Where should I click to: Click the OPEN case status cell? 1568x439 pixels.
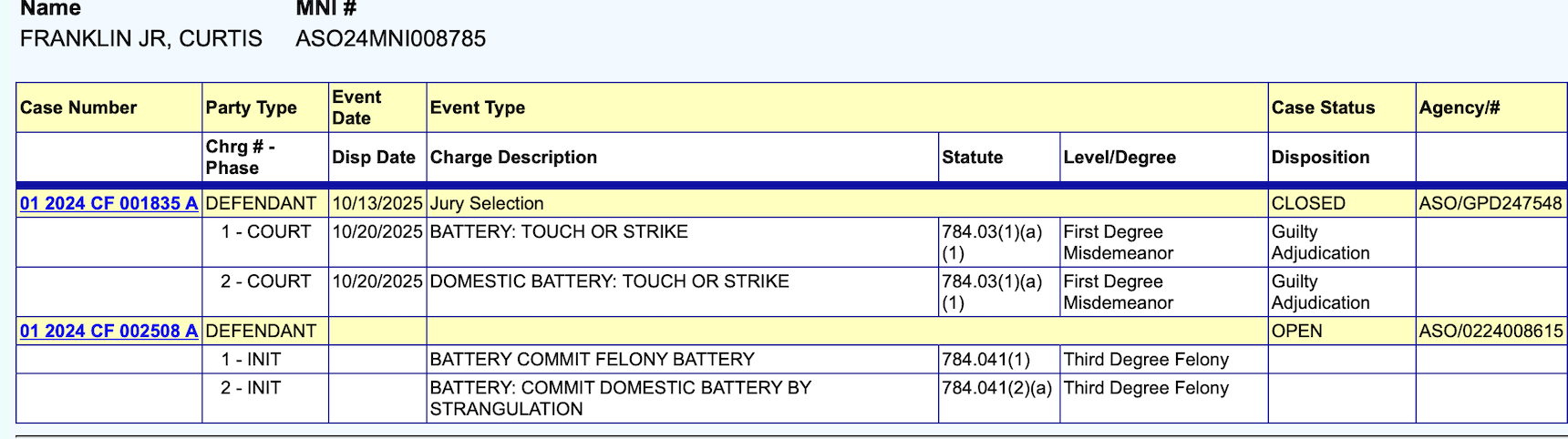1296,331
